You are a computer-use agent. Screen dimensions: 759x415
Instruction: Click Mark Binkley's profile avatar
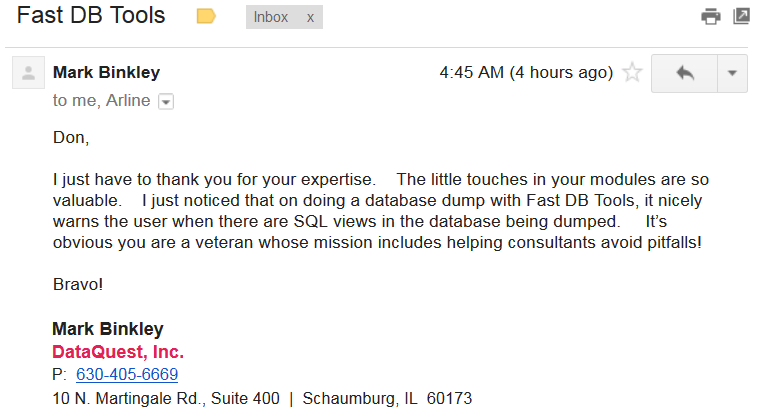click(x=28, y=73)
